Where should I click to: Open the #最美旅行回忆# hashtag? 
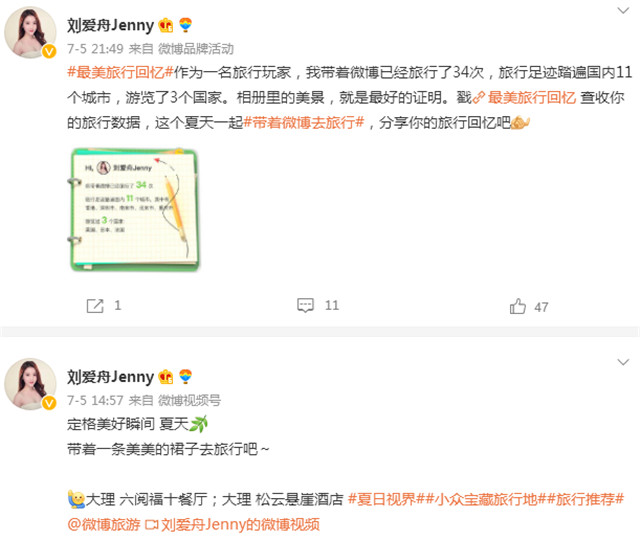(120, 73)
